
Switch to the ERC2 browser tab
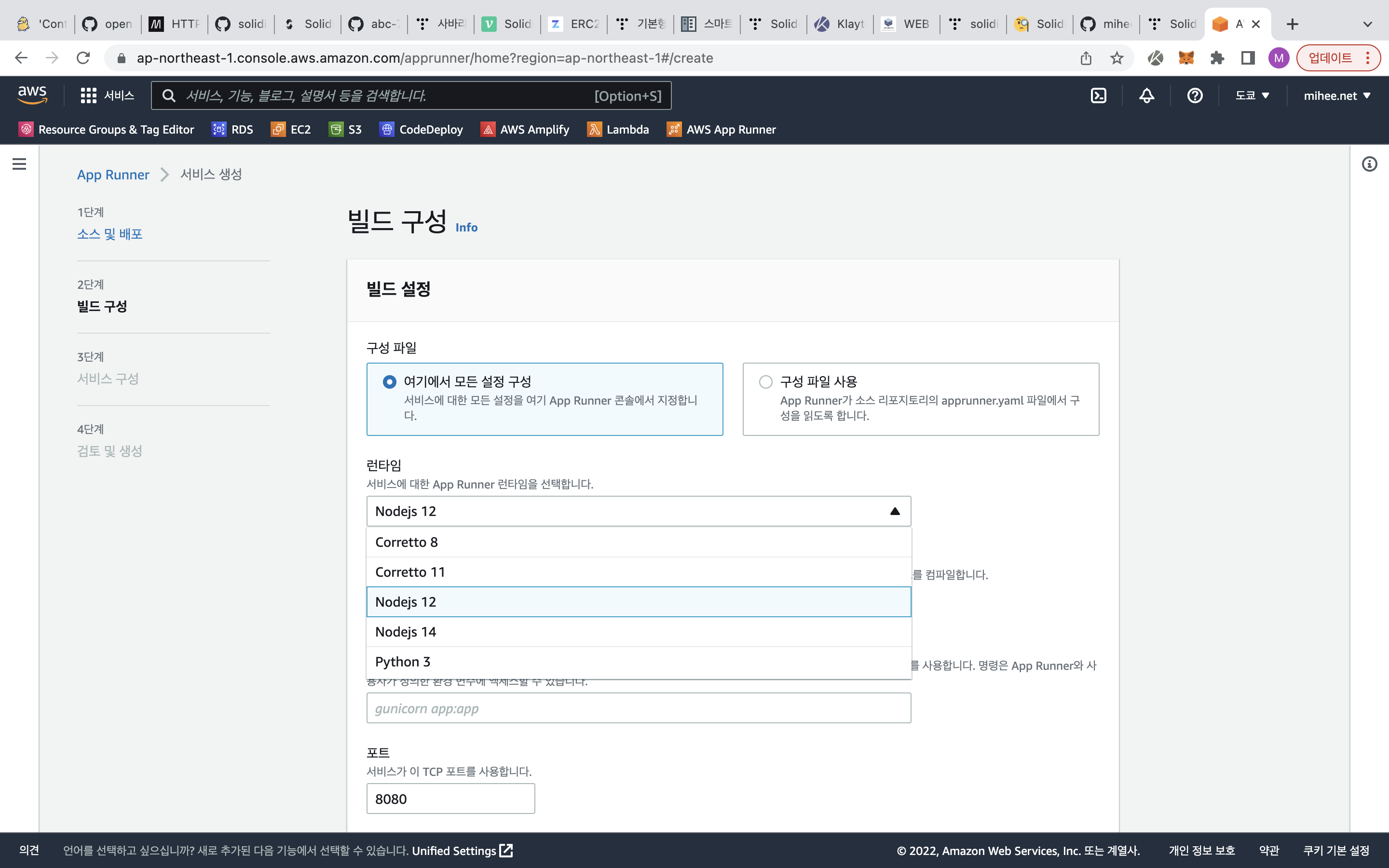click(x=573, y=24)
